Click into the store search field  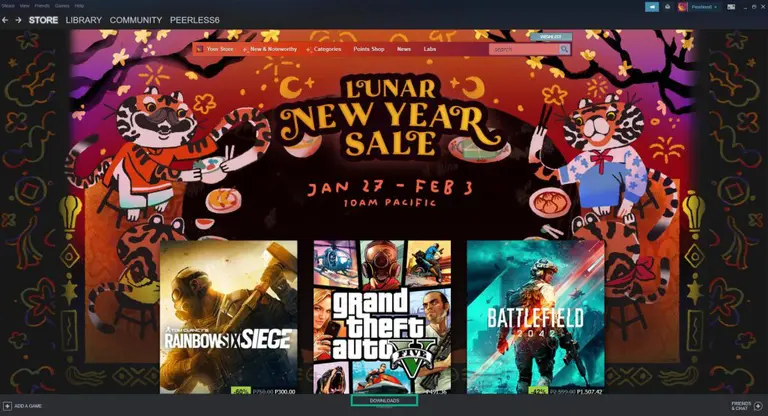pyautogui.click(x=524, y=49)
